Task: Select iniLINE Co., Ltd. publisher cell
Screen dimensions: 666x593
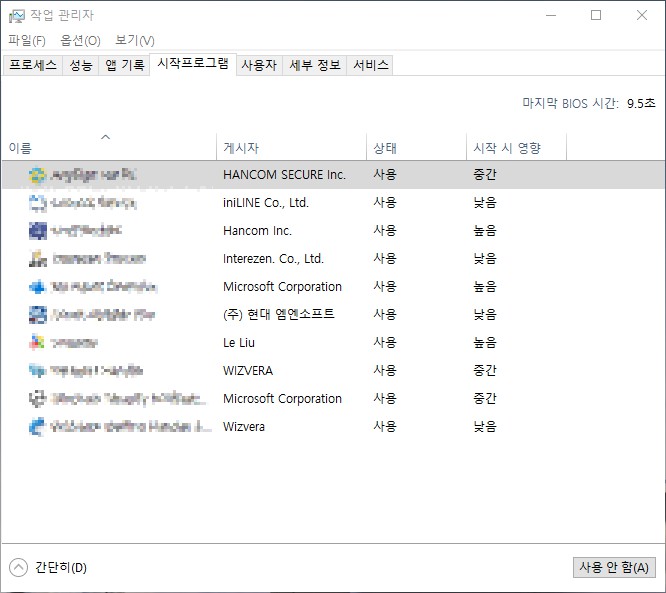Action: point(266,203)
